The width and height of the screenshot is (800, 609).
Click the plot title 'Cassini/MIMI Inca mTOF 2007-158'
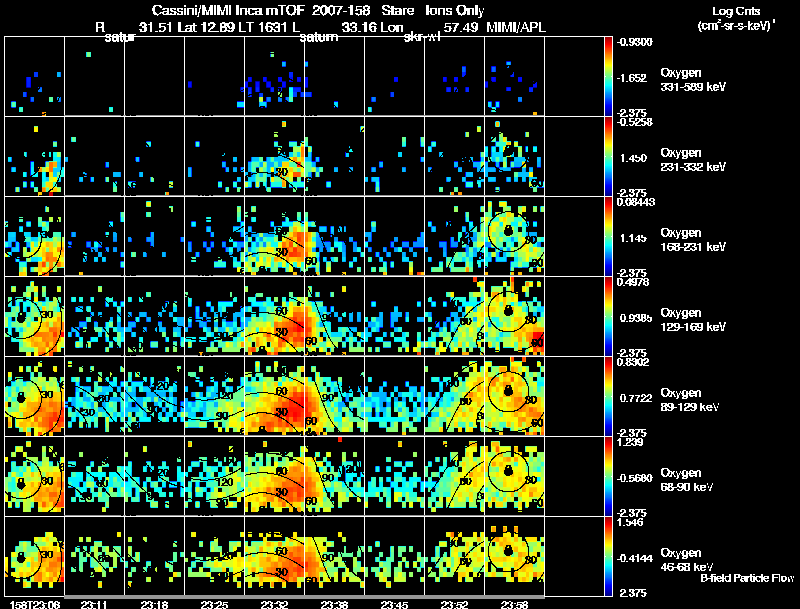pyautogui.click(x=263, y=11)
